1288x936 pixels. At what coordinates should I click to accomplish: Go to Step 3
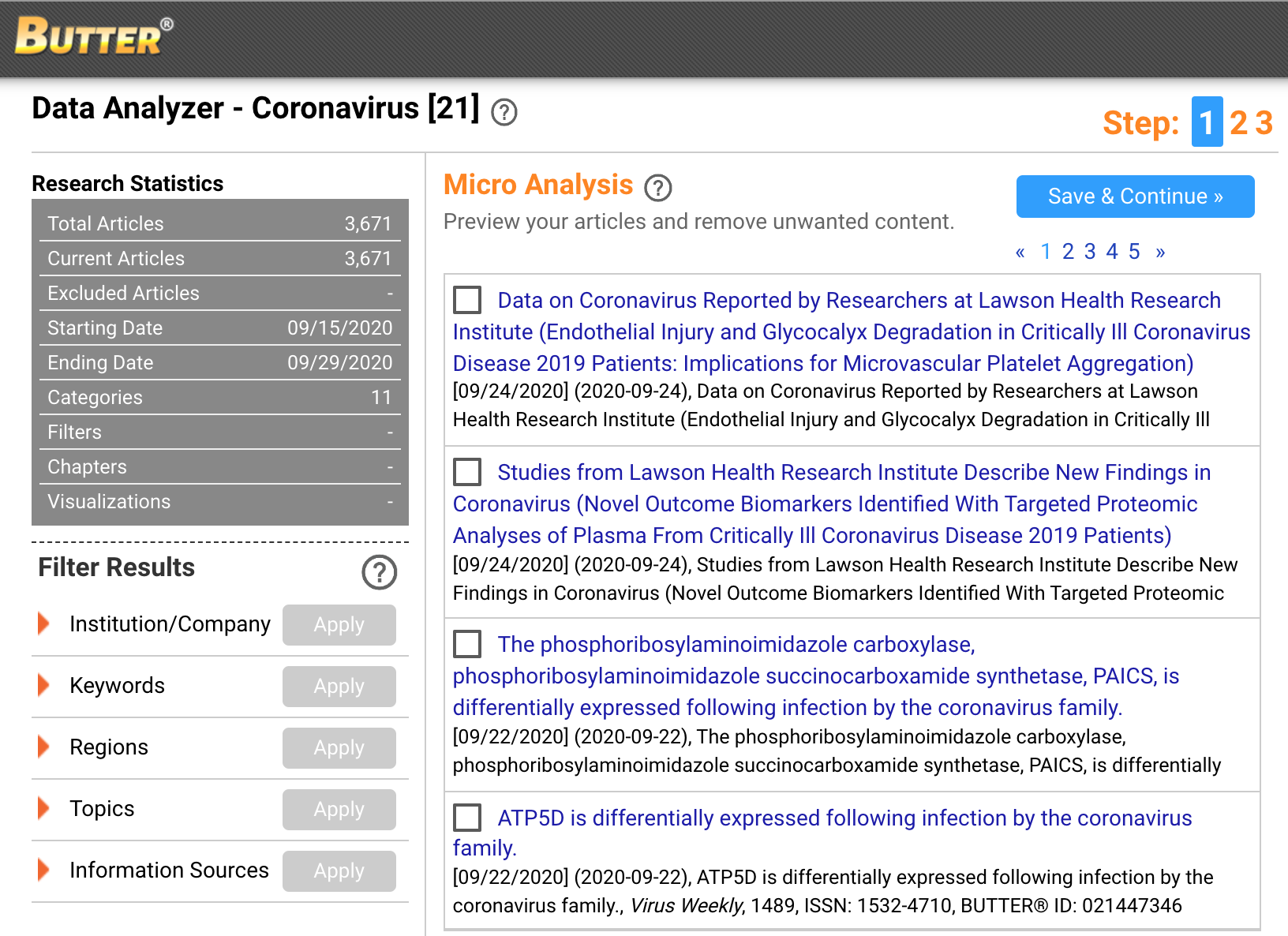[1264, 122]
